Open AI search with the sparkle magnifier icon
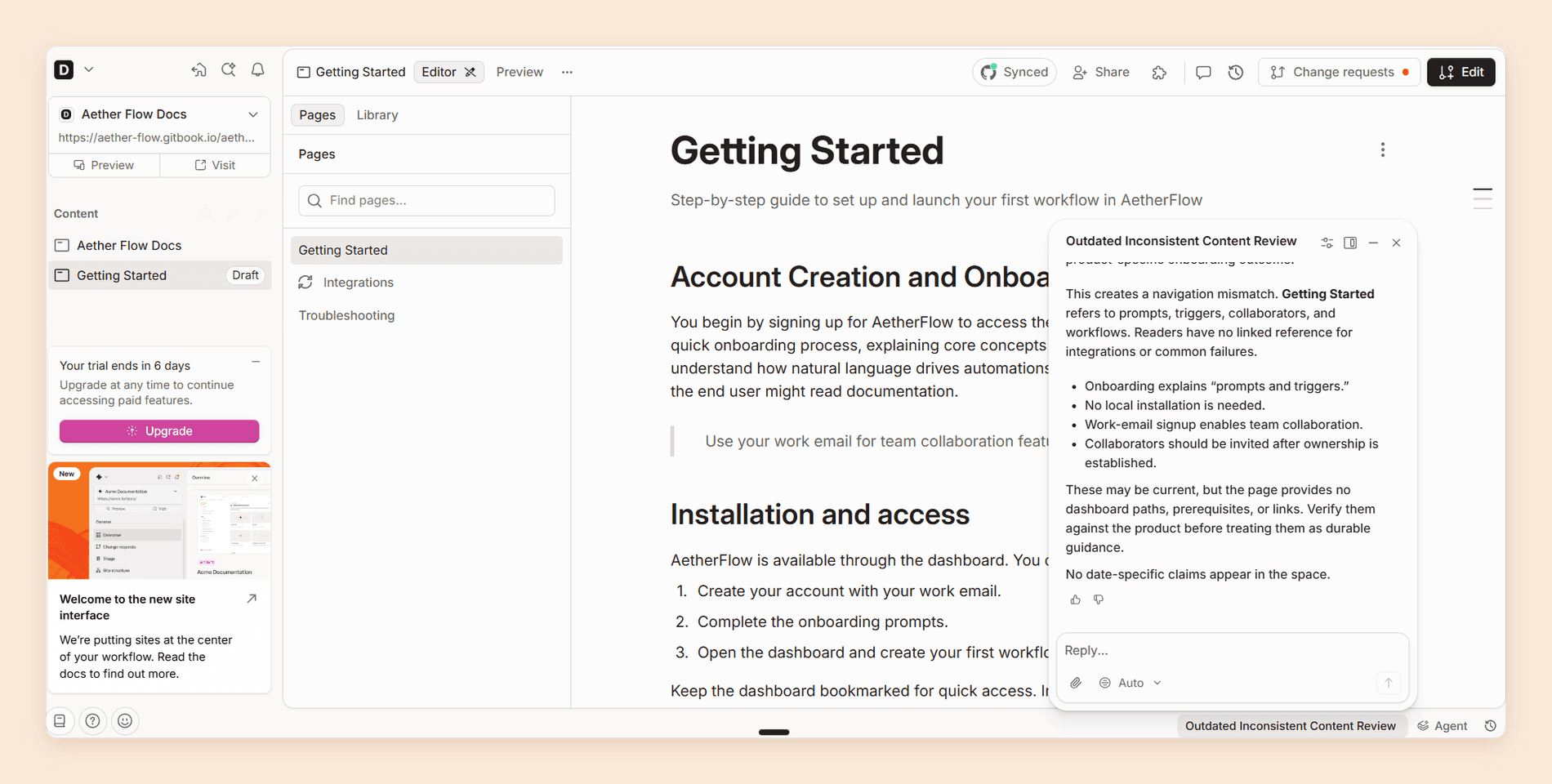1552x784 pixels. (229, 70)
